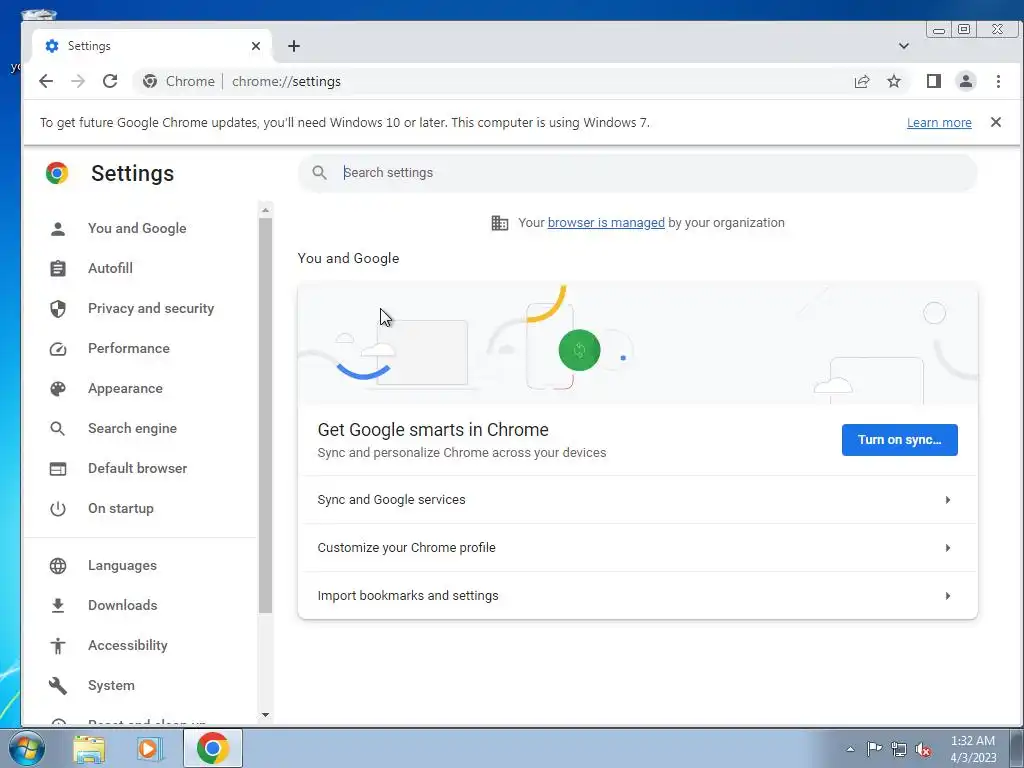Open Privacy and security section
Image resolution: width=1024 pixels, height=768 pixels.
click(x=151, y=308)
